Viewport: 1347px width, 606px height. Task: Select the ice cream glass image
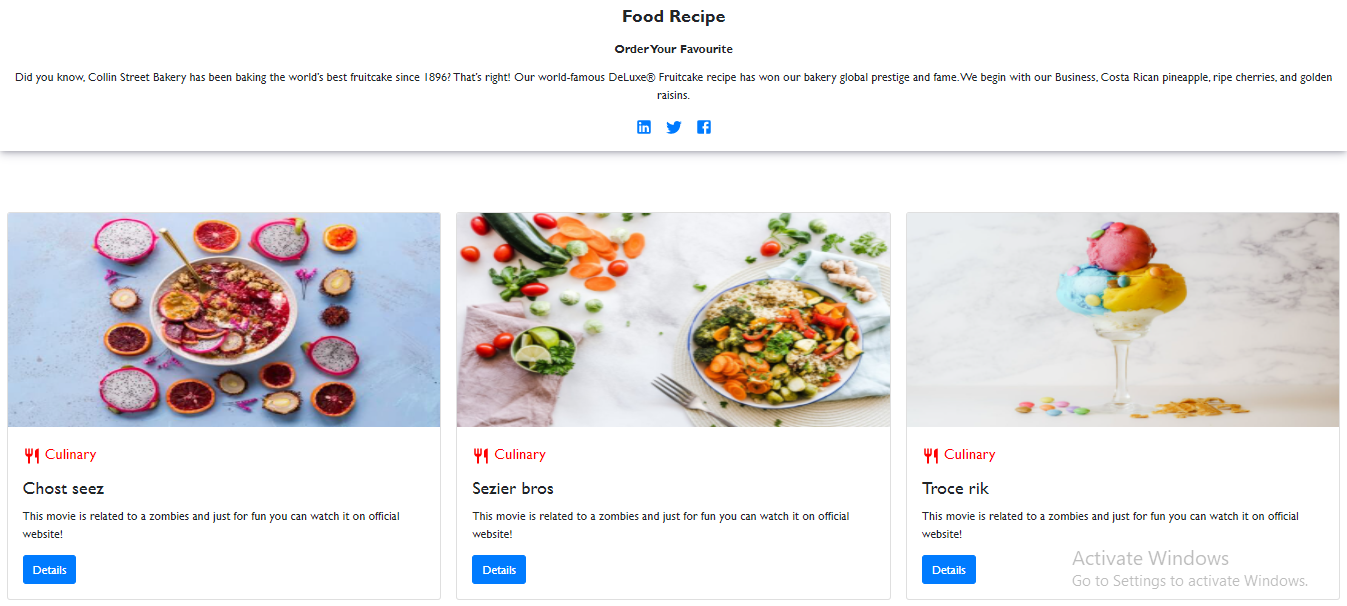pyautogui.click(x=1122, y=320)
